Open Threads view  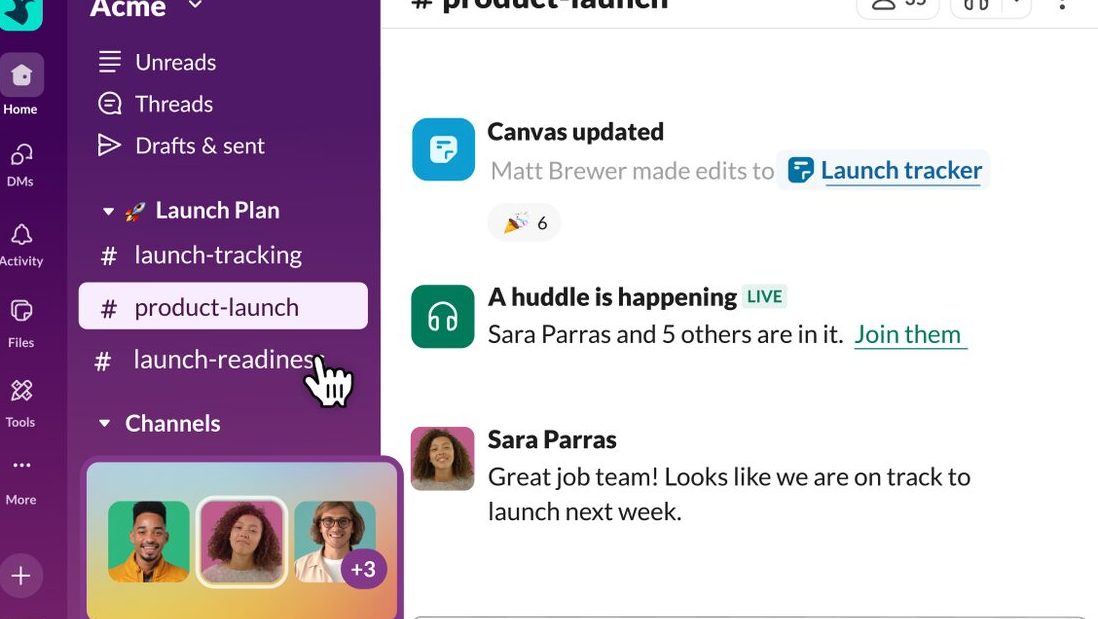tap(155, 104)
